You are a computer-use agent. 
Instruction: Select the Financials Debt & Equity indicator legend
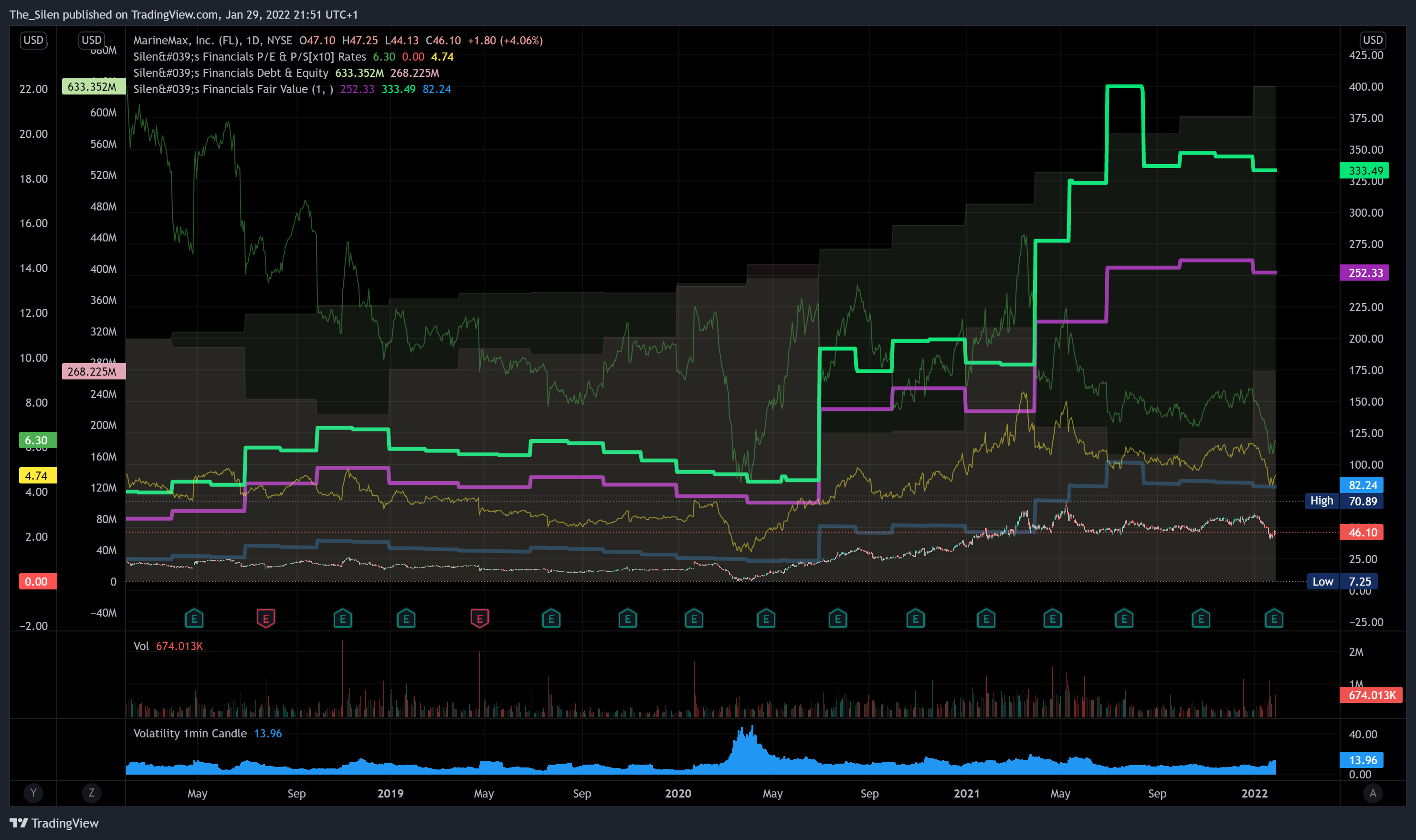click(x=231, y=73)
